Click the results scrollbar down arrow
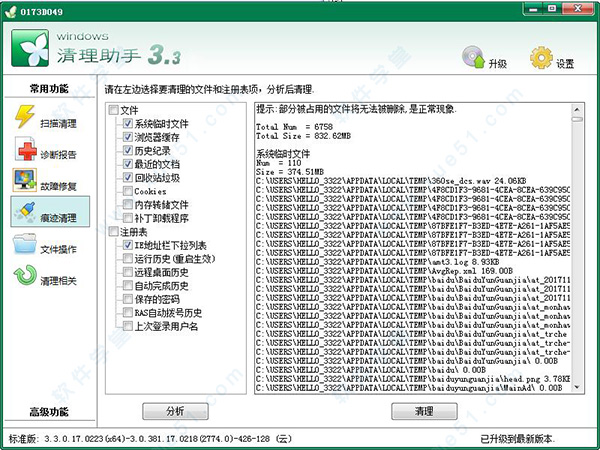This screenshot has width=600, height=450. 577,387
